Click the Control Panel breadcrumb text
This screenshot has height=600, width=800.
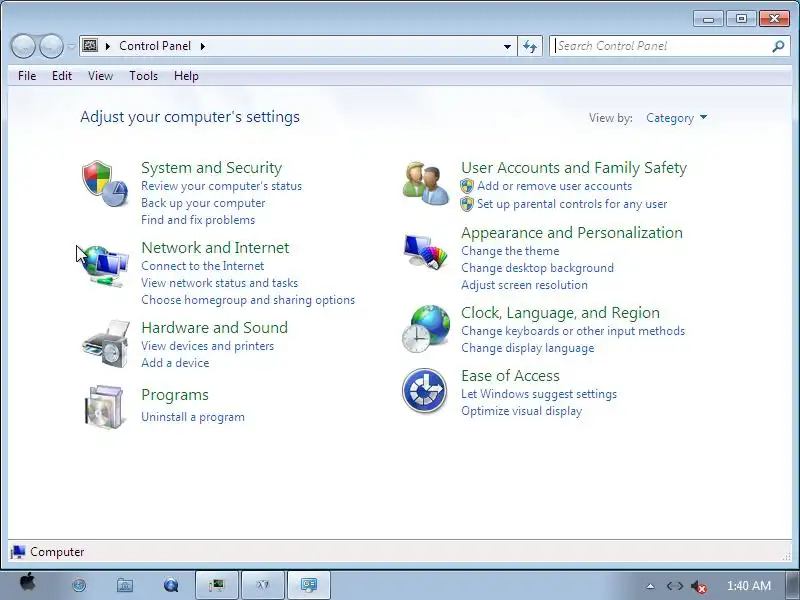(x=155, y=46)
